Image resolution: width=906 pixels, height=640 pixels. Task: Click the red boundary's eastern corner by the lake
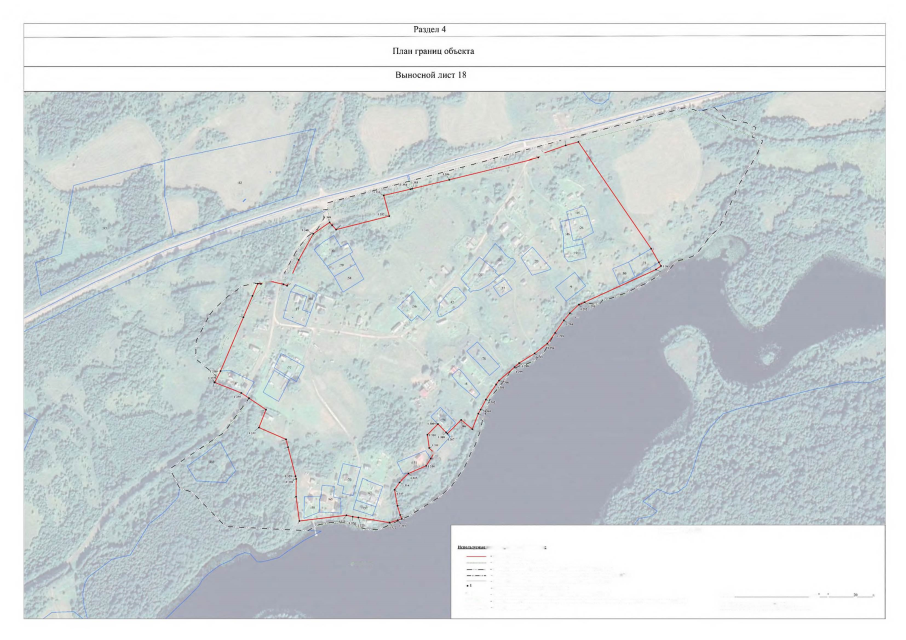(661, 264)
